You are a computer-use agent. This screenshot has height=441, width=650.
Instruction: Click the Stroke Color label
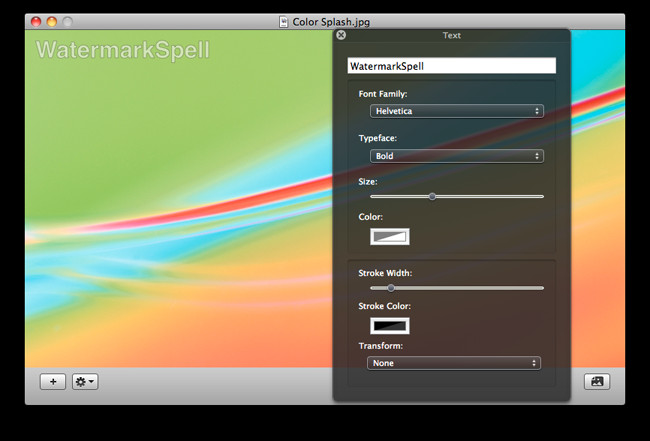click(384, 306)
